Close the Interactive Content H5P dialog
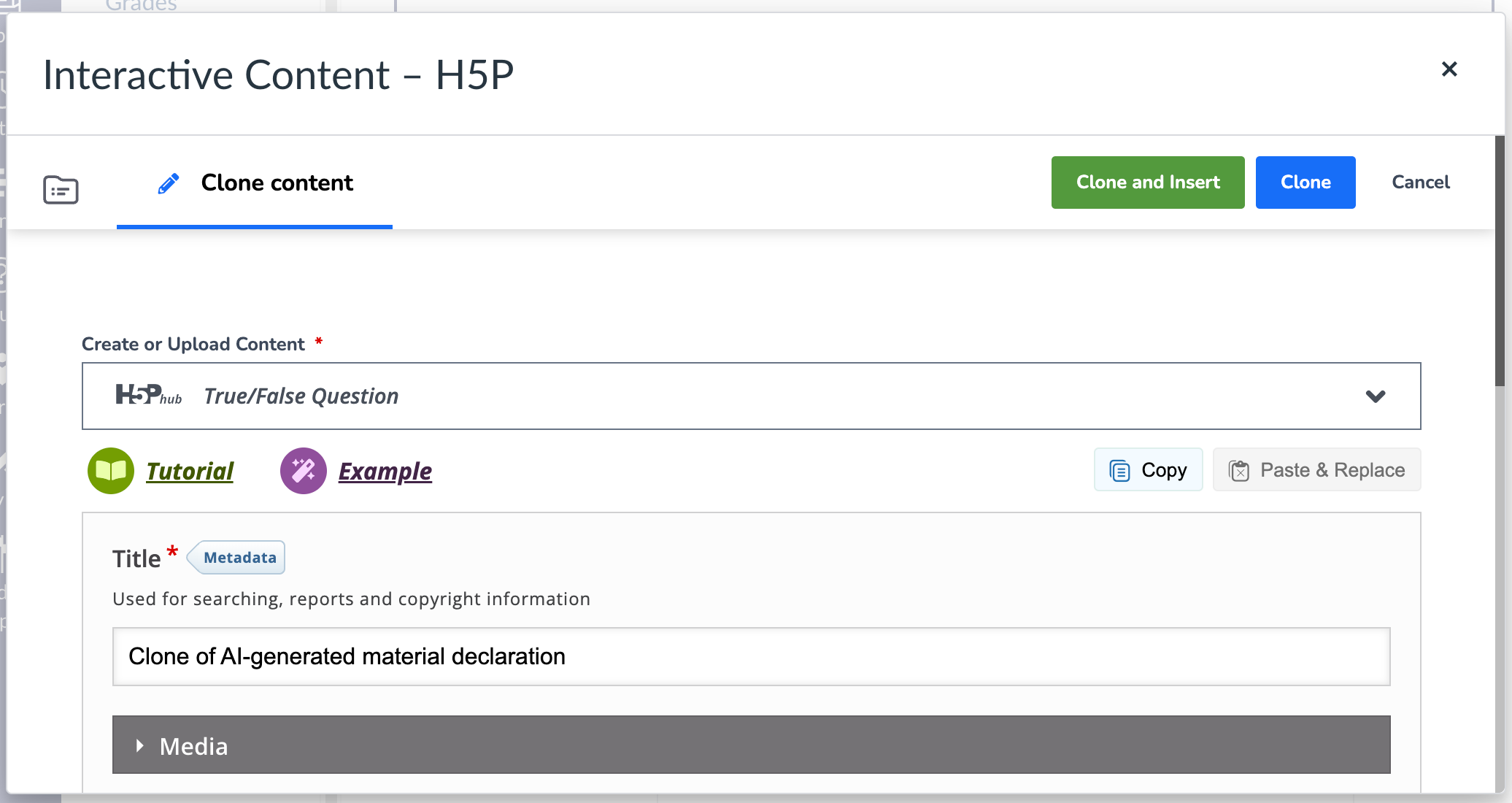The width and height of the screenshot is (1512, 803). (1449, 69)
